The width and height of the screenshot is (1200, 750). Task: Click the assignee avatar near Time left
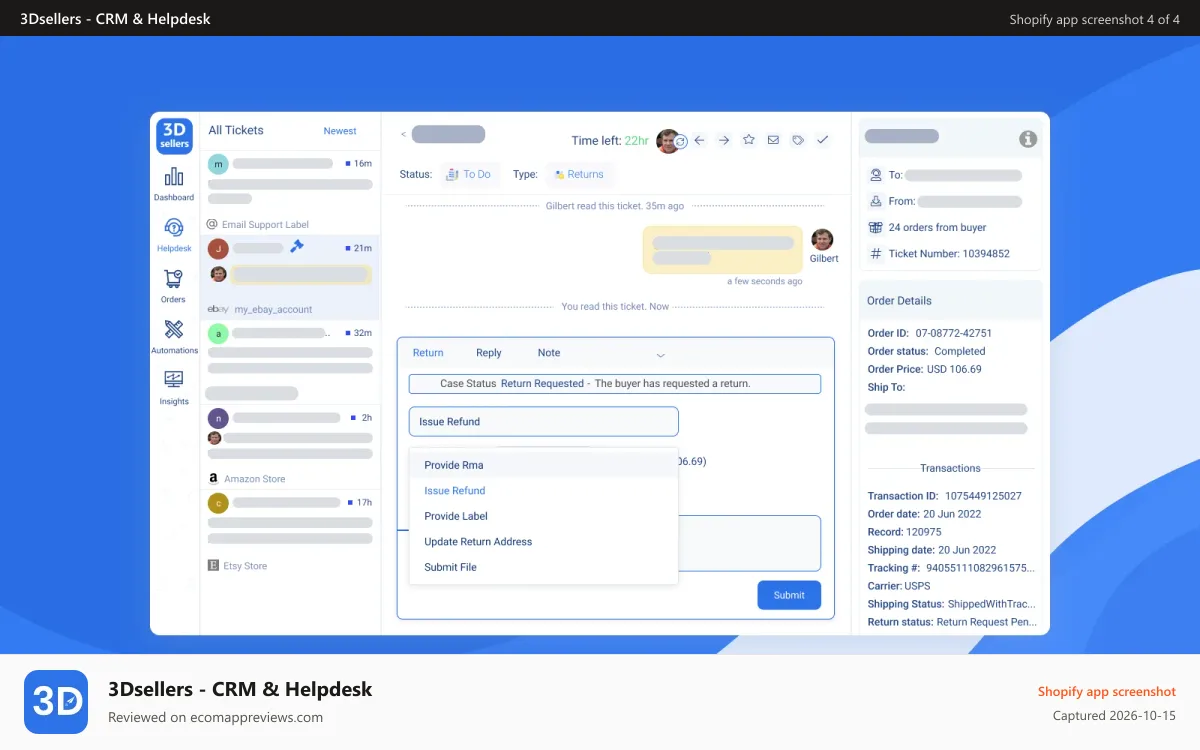(668, 141)
